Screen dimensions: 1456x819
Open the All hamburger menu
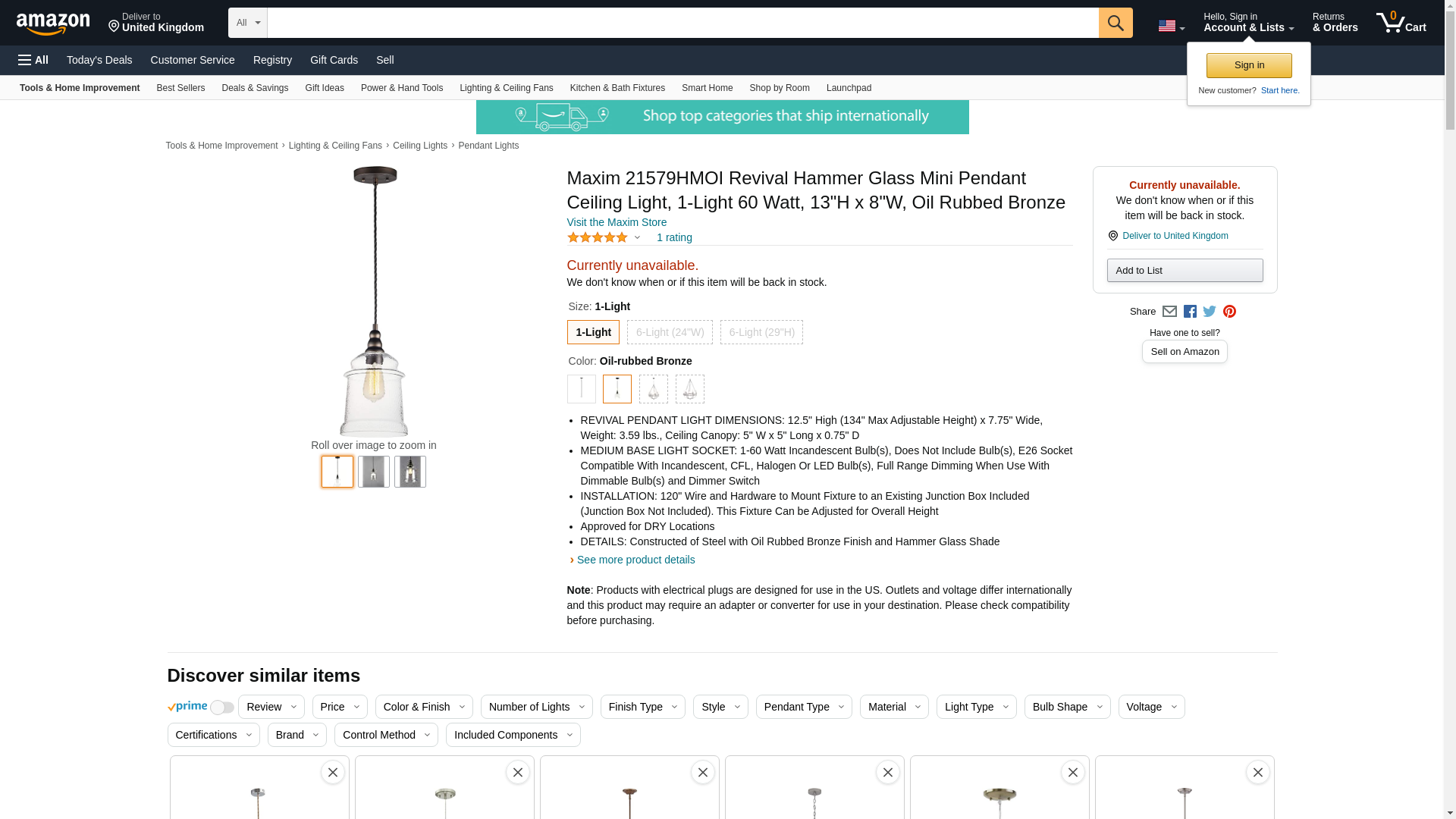pos(33,60)
